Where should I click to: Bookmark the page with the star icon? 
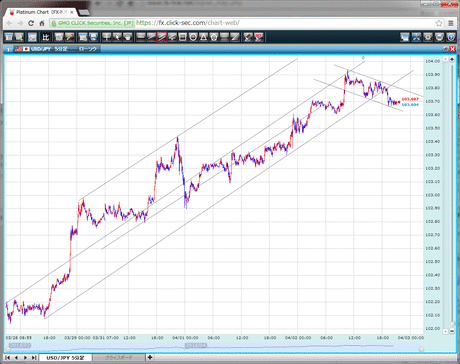pos(439,23)
